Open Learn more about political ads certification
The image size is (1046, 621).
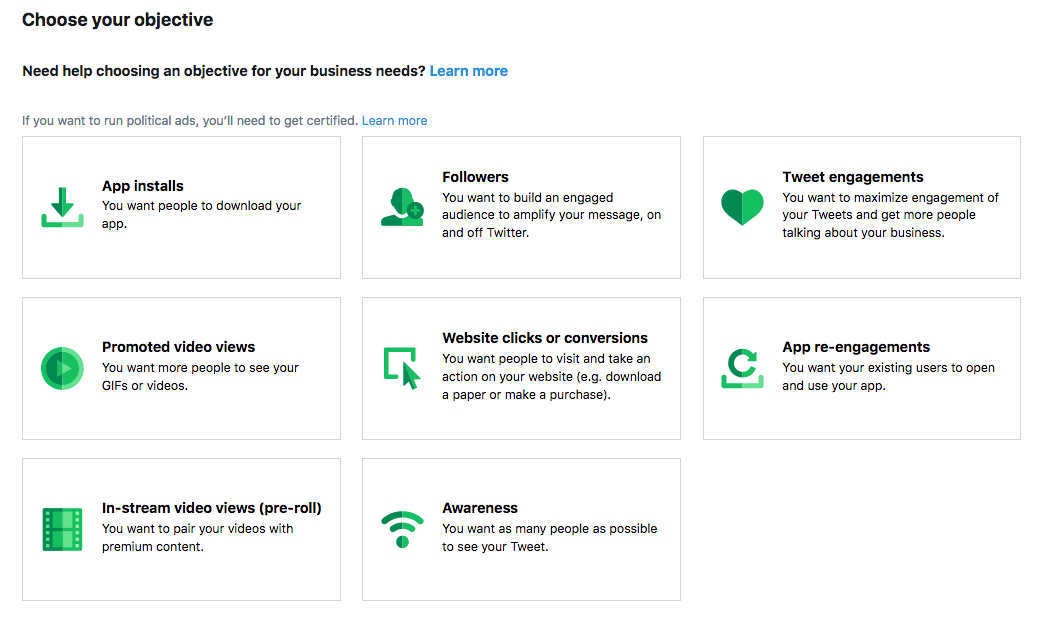(394, 121)
